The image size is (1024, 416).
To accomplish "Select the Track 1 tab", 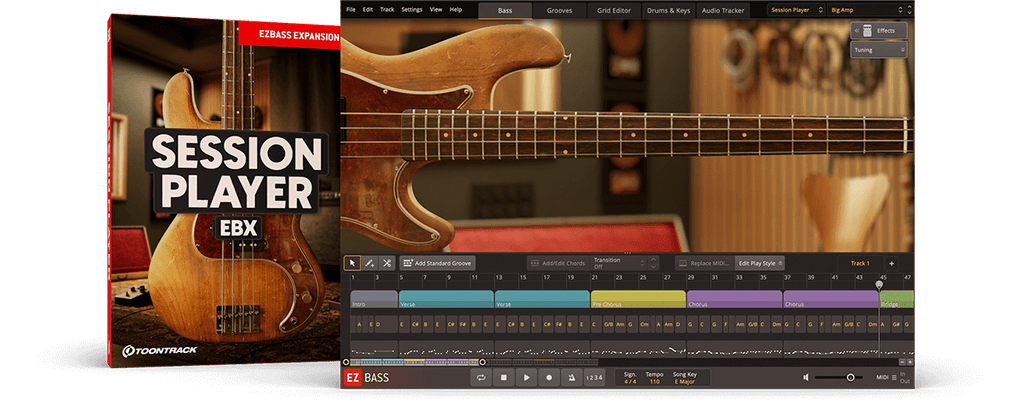I will (860, 263).
